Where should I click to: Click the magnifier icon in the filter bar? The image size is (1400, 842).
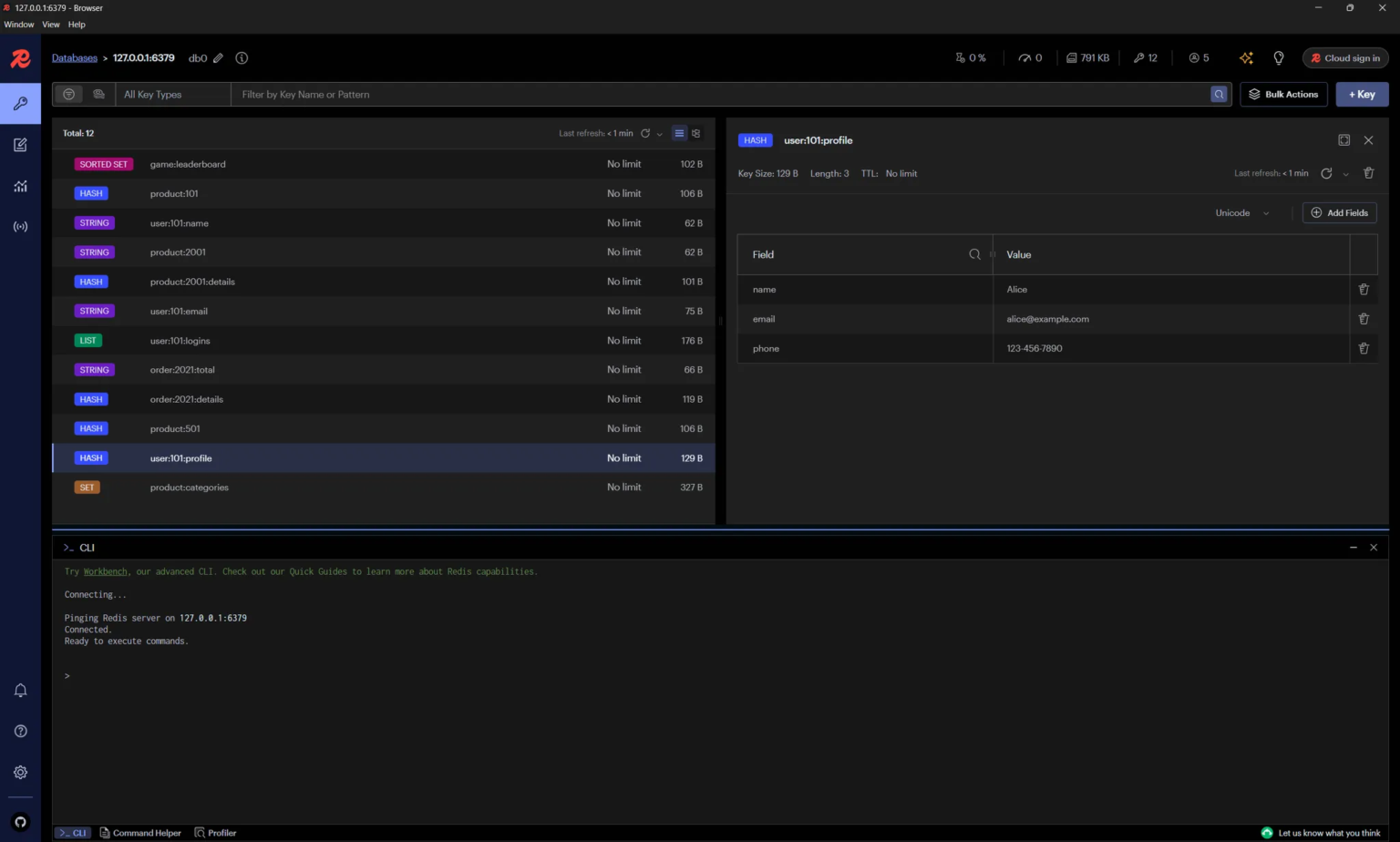[x=1220, y=94]
